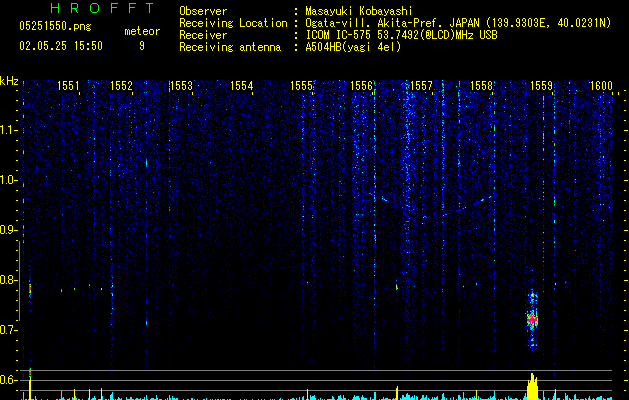Image resolution: width=629 pixels, height=400 pixels.
Task: Click the strong red meteor echo near 1559
Action: (x=532, y=320)
